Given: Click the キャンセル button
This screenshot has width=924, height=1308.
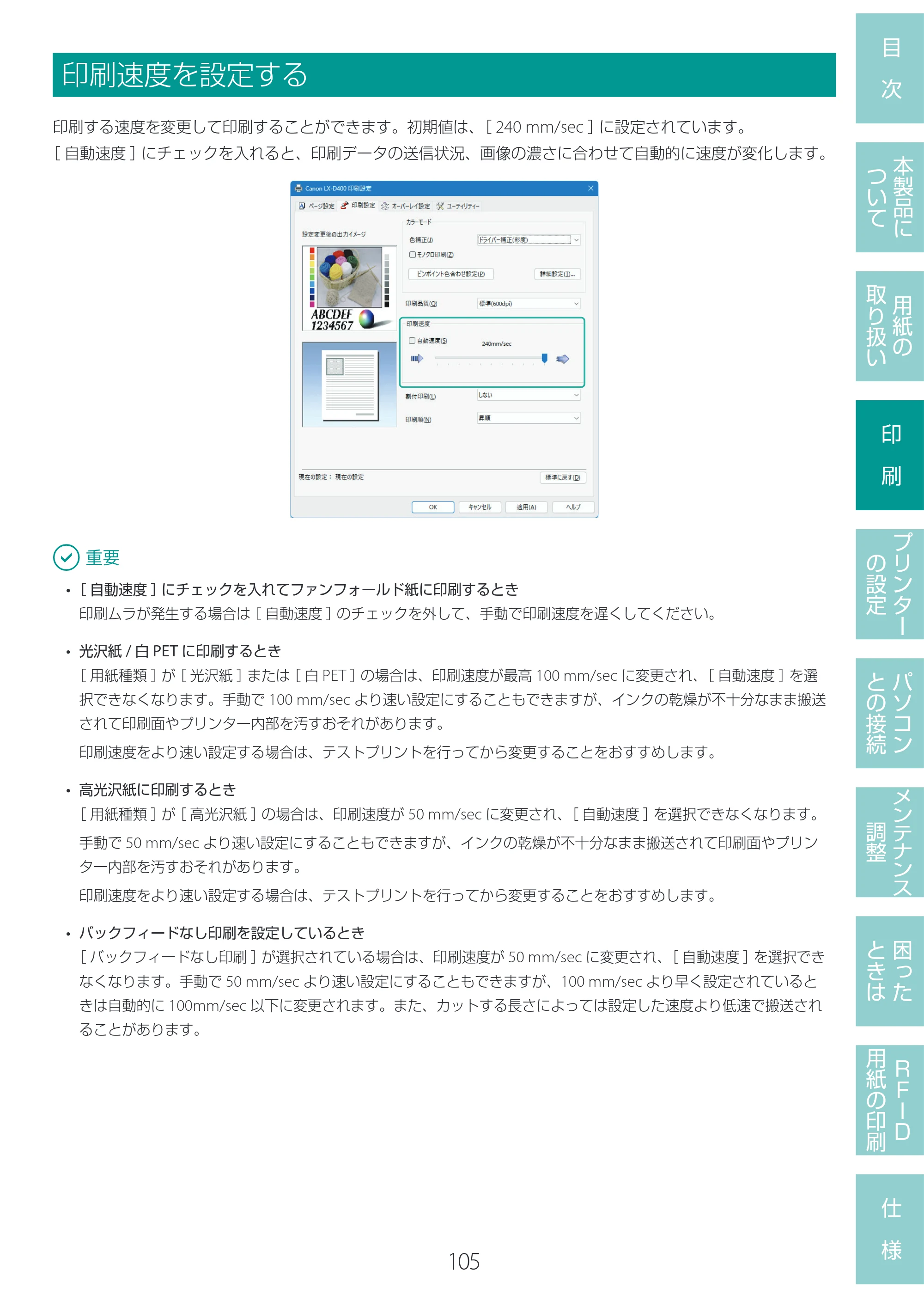Looking at the screenshot, I should (480, 507).
